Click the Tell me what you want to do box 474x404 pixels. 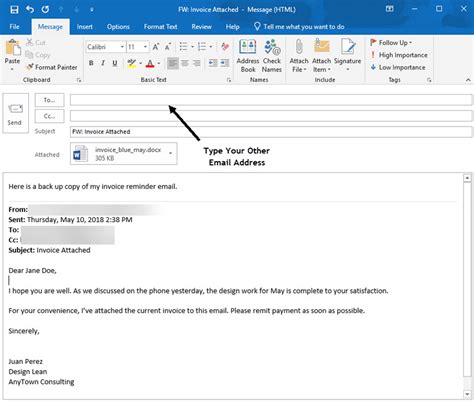click(299, 27)
